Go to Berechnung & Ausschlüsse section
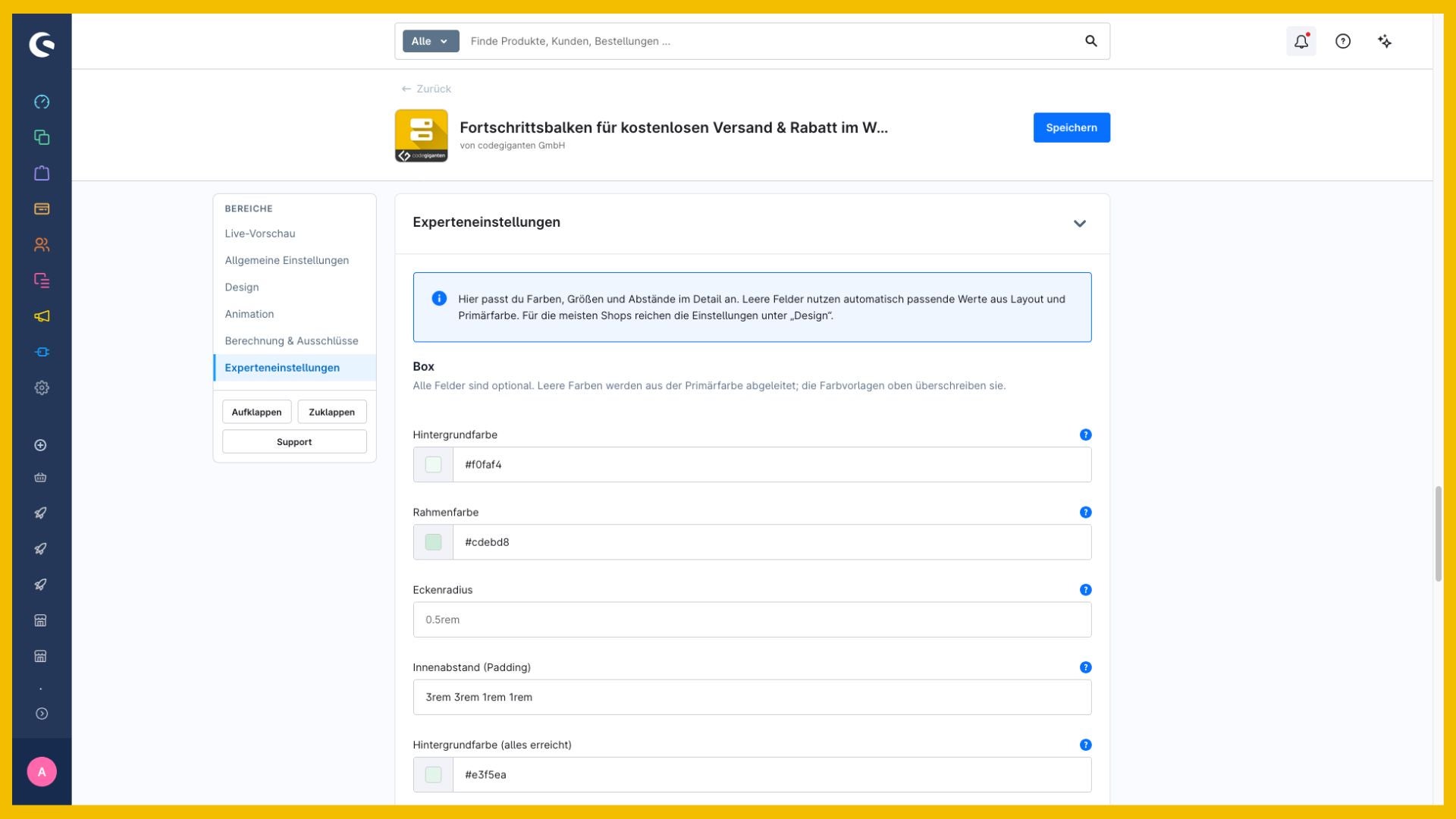Screen dimensions: 1456x819 pyautogui.click(x=291, y=340)
